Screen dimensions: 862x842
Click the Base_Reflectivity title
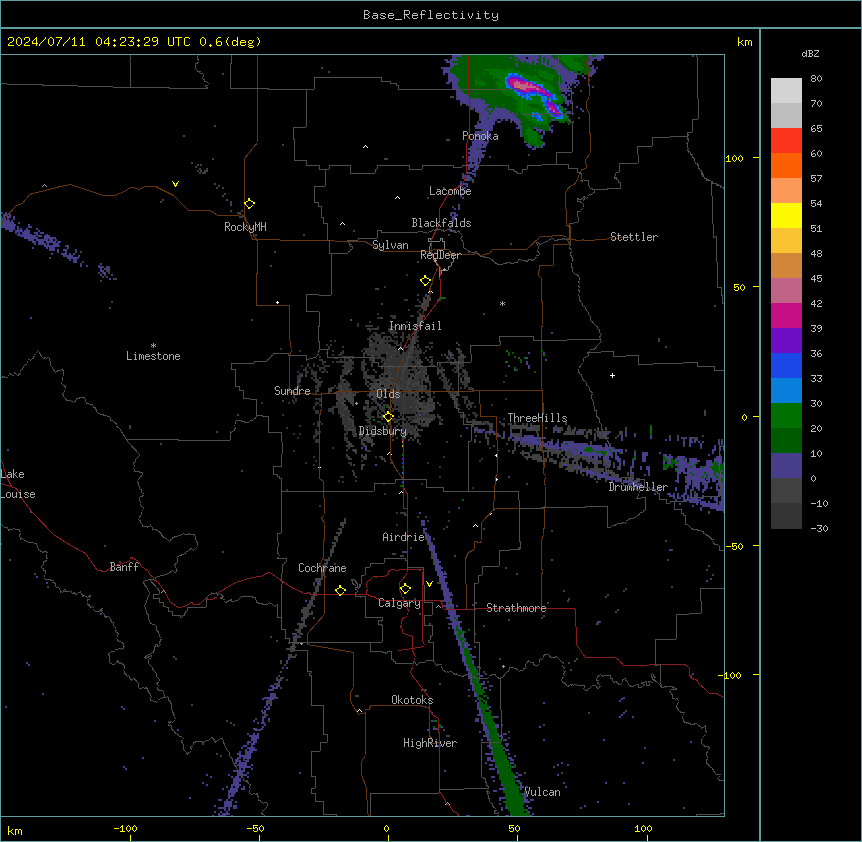[x=431, y=15]
